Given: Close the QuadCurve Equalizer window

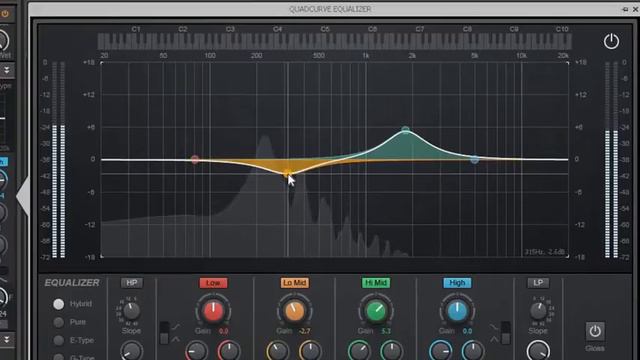Looking at the screenshot, I should click(x=636, y=9).
